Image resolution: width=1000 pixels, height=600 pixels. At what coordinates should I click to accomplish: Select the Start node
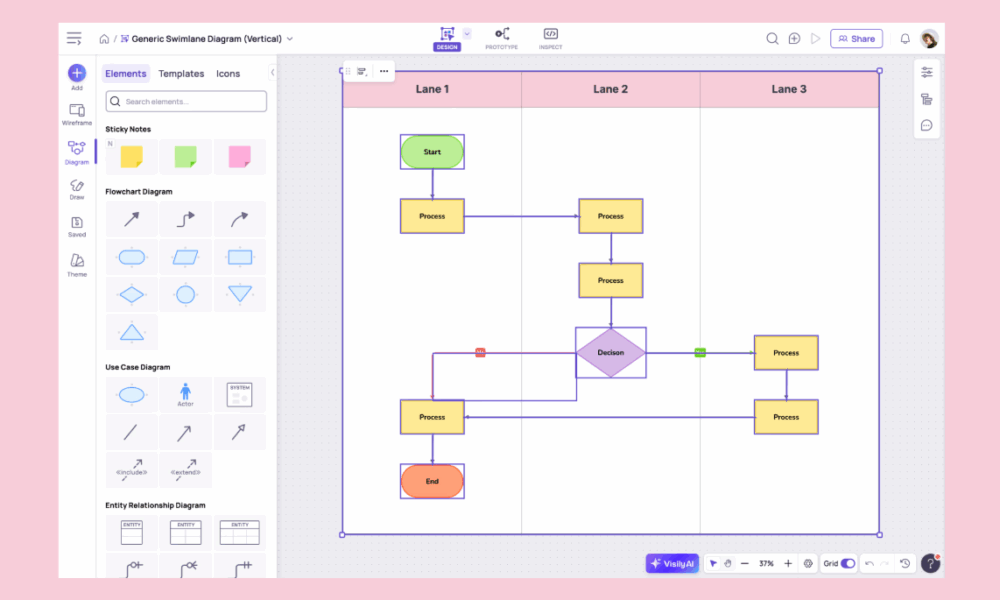(x=432, y=152)
